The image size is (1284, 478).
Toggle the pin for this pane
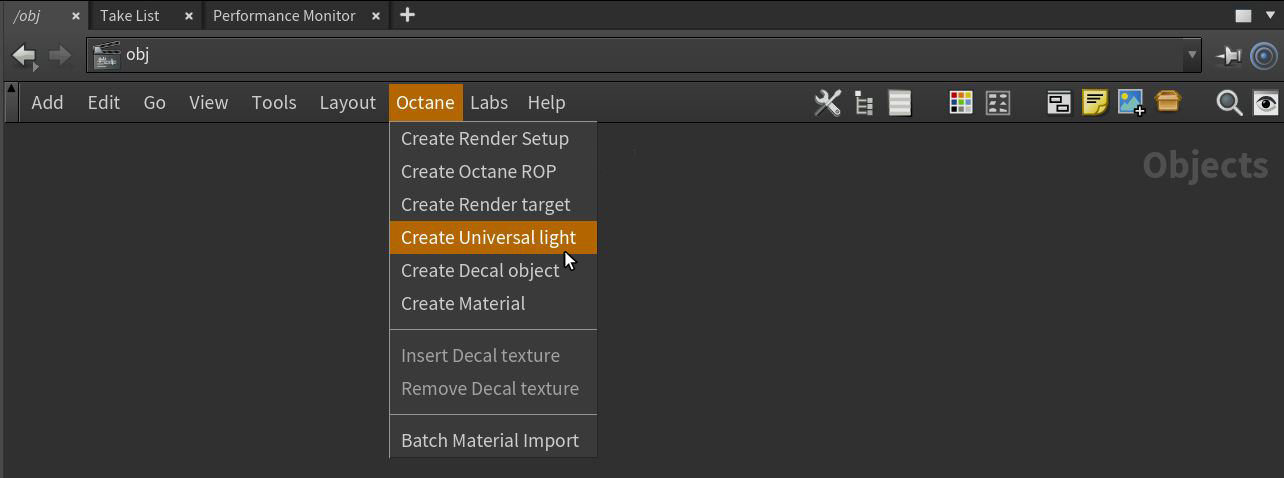(1228, 56)
